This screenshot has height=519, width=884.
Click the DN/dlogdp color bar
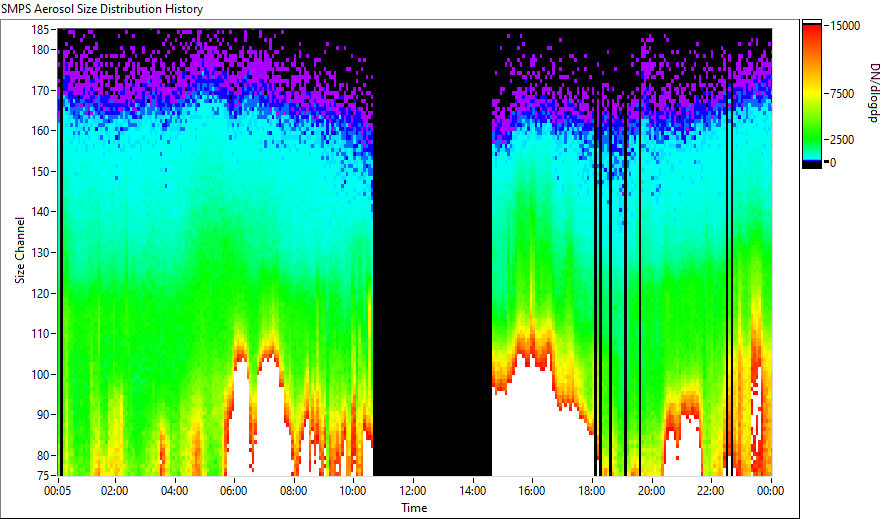pyautogui.click(x=812, y=94)
